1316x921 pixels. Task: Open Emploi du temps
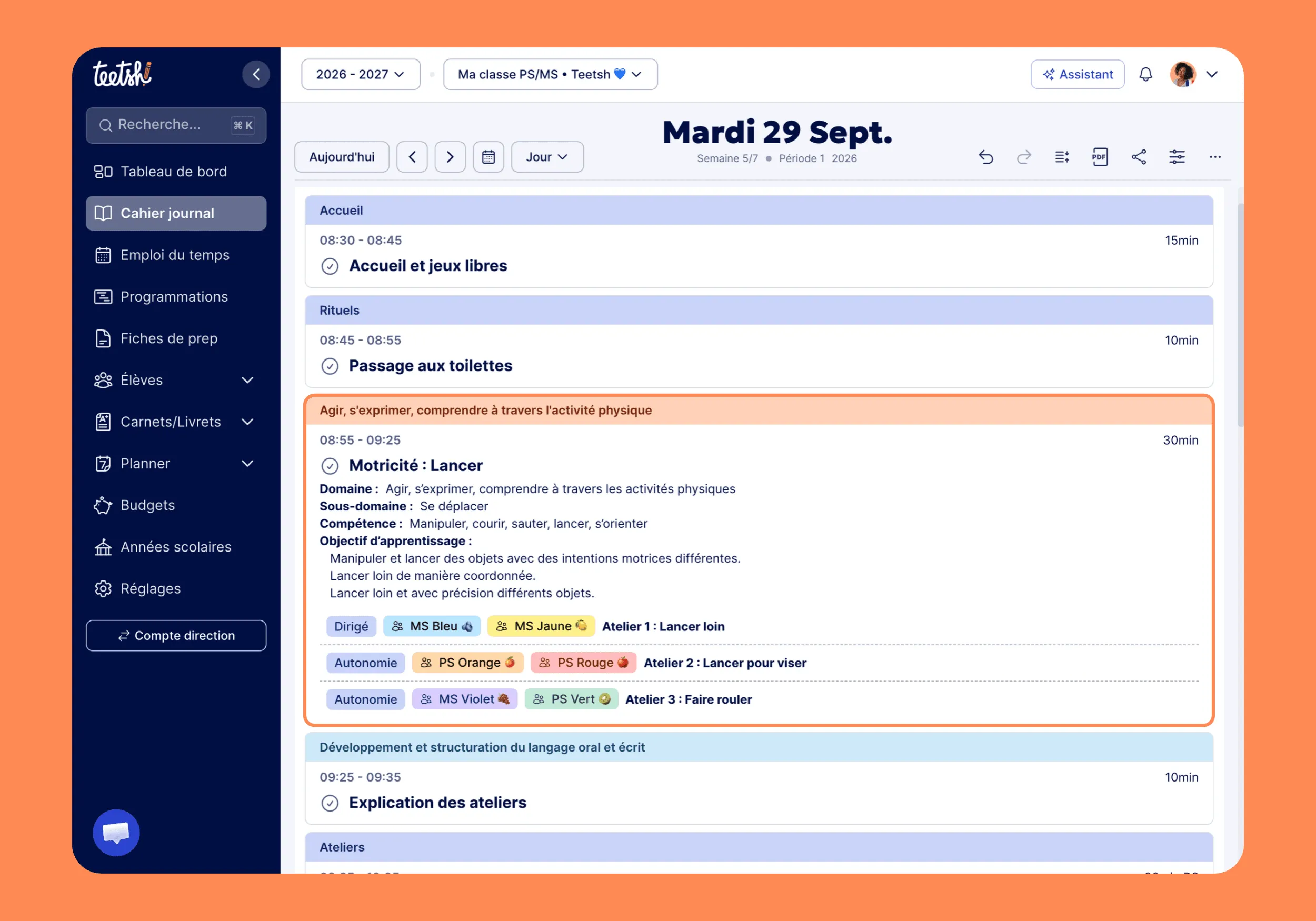(x=176, y=255)
